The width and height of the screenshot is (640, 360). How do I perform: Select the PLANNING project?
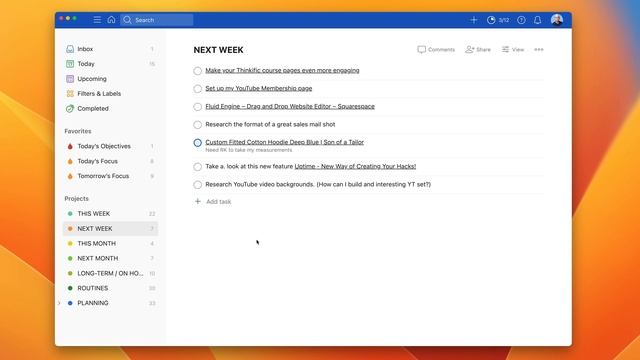[x=110, y=303]
